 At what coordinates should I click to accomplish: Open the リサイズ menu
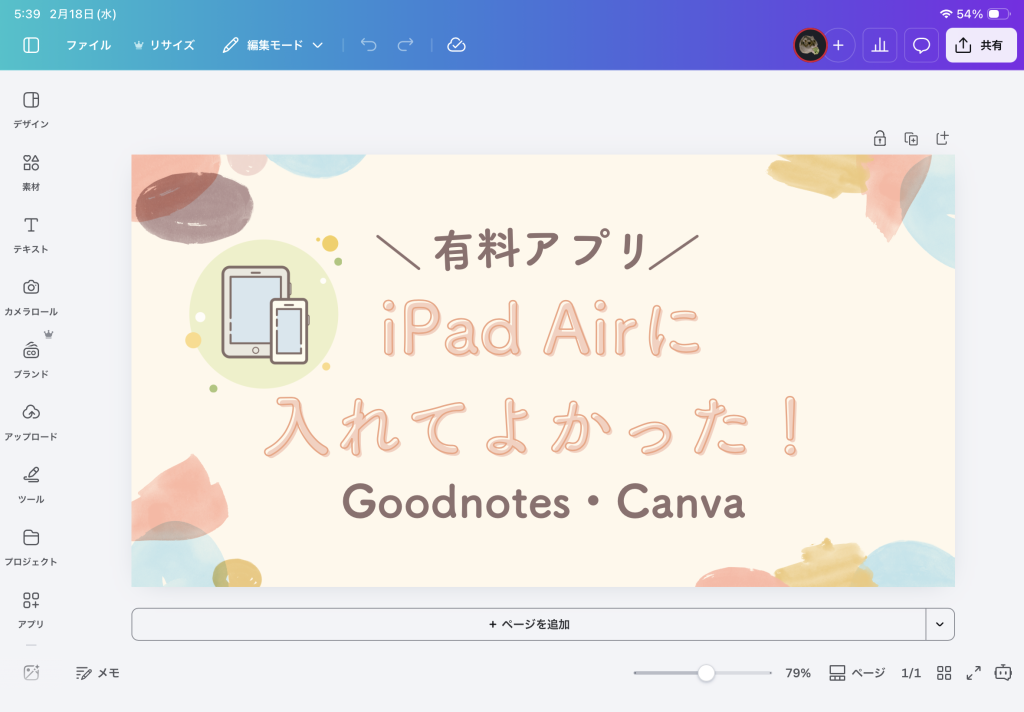tap(164, 45)
